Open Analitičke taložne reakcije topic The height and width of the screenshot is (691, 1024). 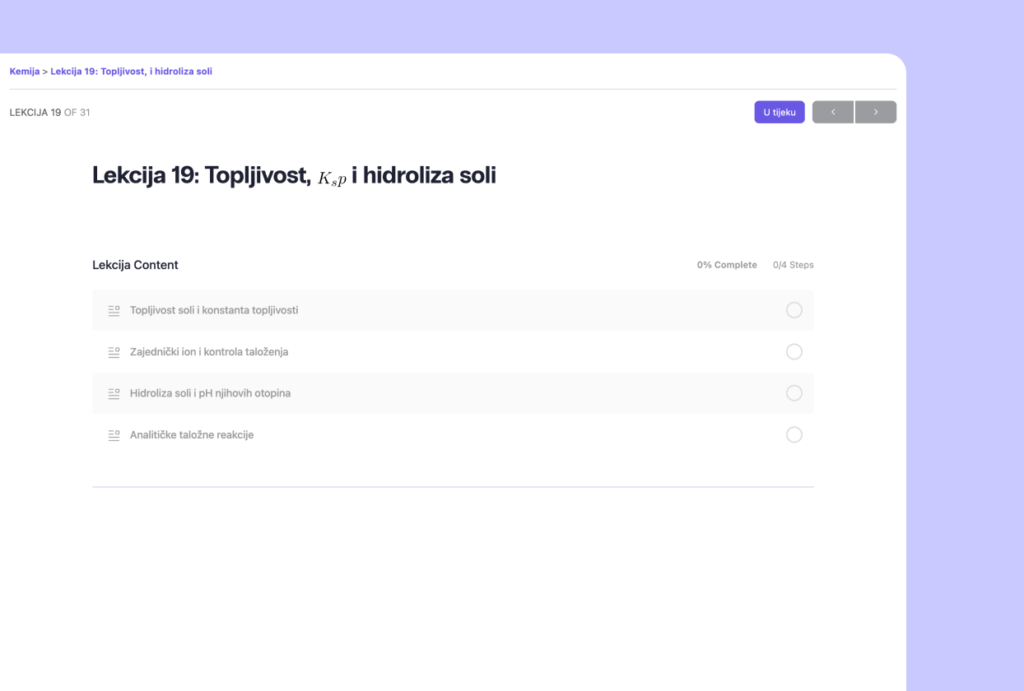click(191, 435)
